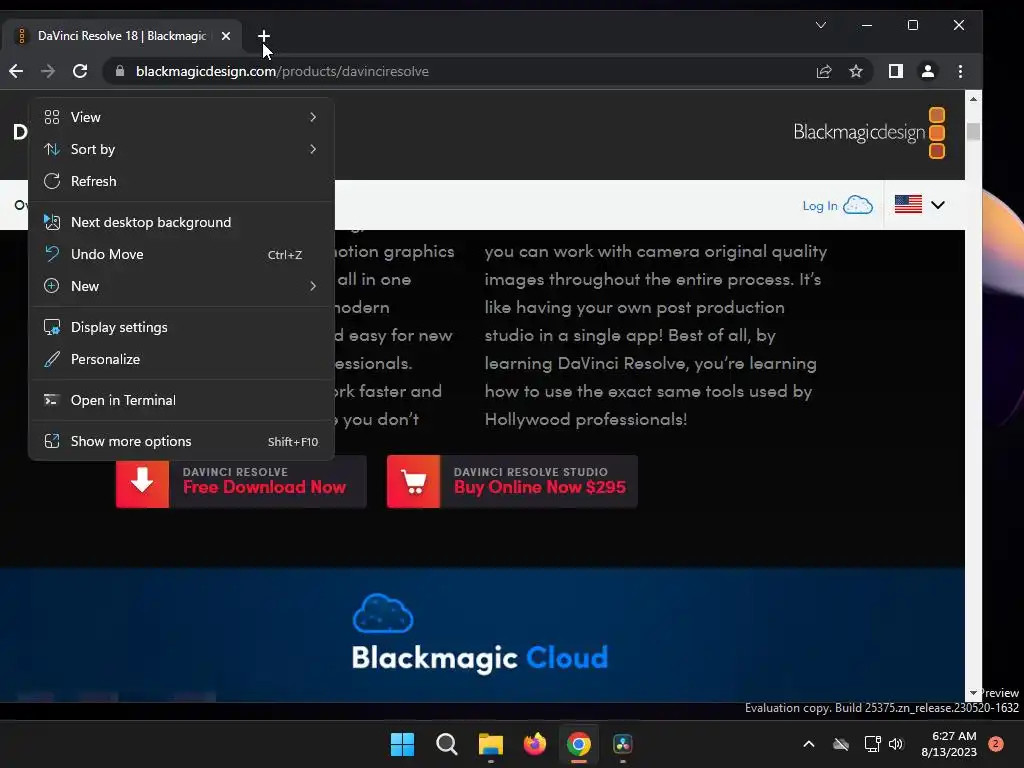Click the page scrollbar up arrow
This screenshot has width=1024, height=768.
[x=973, y=99]
